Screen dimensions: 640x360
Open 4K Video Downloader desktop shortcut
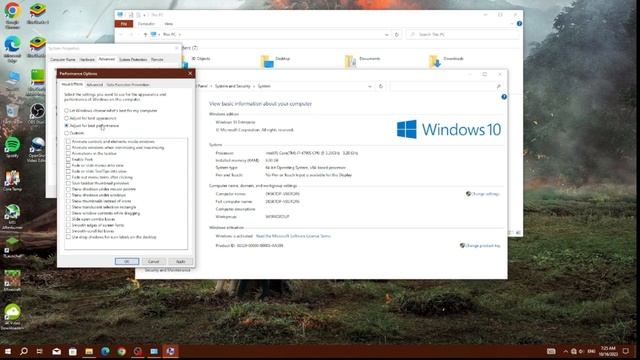[12, 316]
